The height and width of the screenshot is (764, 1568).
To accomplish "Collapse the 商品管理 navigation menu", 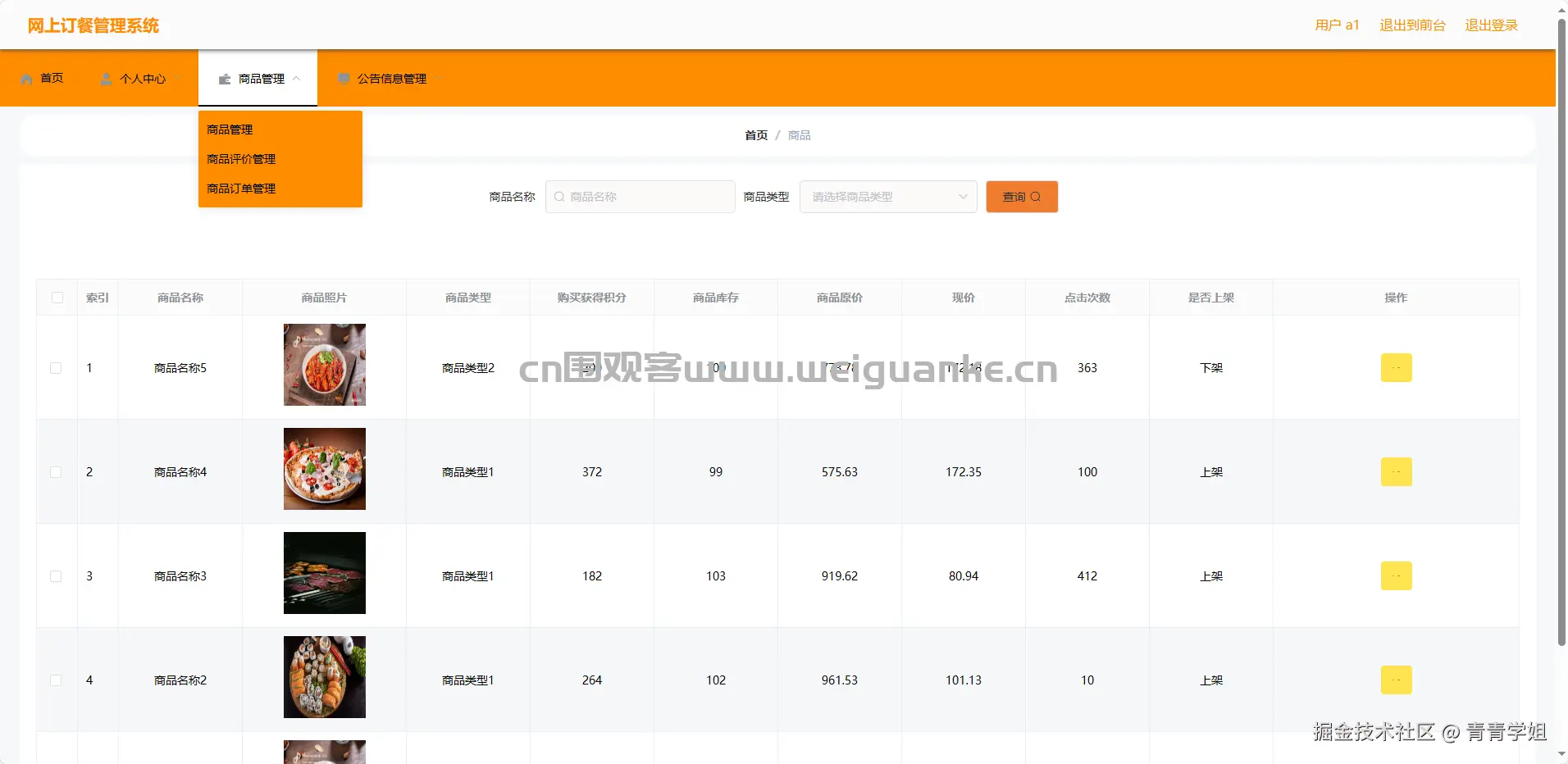I will (x=258, y=79).
